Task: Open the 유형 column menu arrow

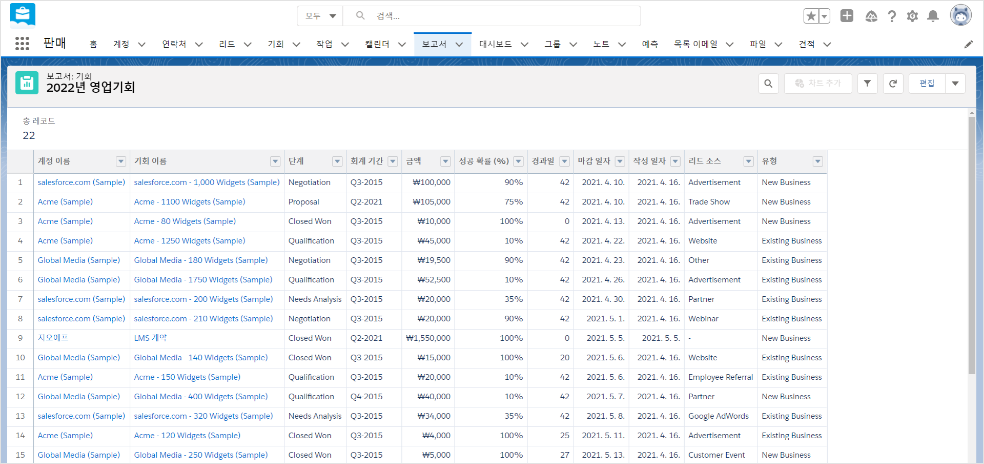Action: click(x=818, y=162)
